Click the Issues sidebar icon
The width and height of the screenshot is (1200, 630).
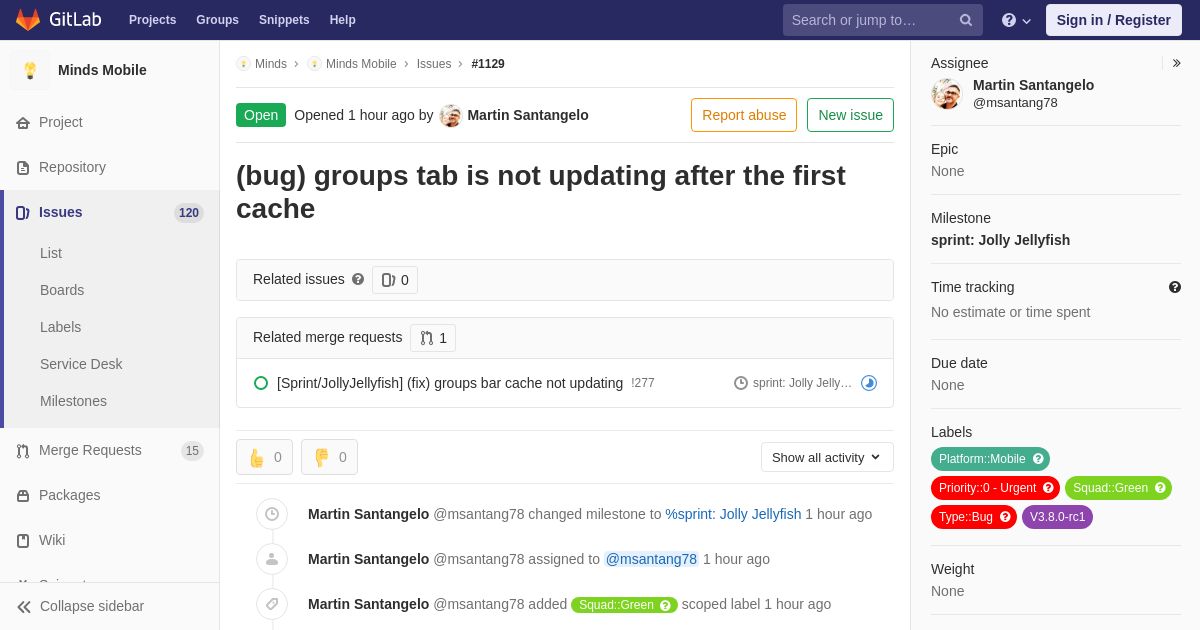coord(23,213)
